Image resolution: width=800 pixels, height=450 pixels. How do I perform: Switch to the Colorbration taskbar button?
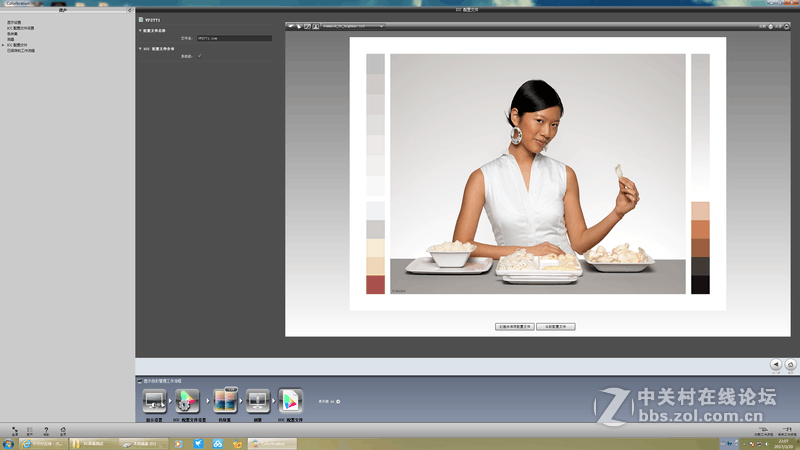coord(272,444)
